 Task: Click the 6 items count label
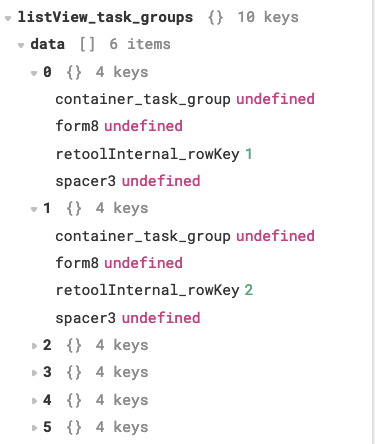click(140, 44)
